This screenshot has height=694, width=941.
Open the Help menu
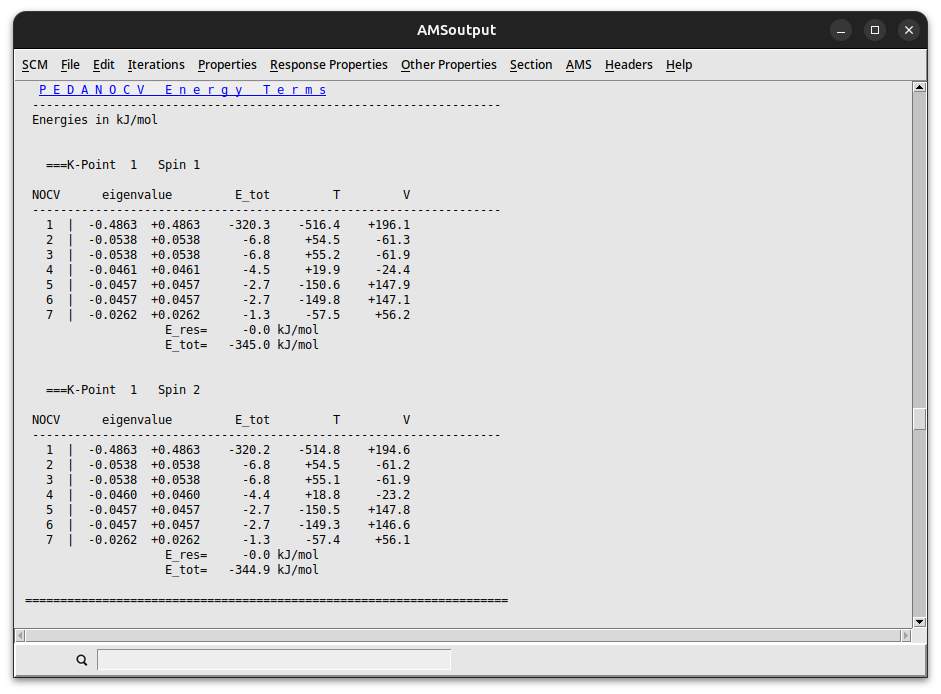[679, 64]
